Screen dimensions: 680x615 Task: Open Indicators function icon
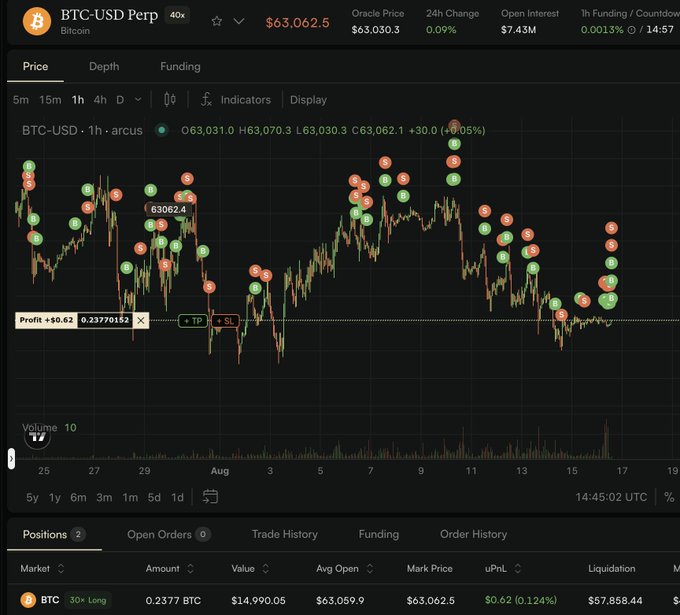point(206,99)
